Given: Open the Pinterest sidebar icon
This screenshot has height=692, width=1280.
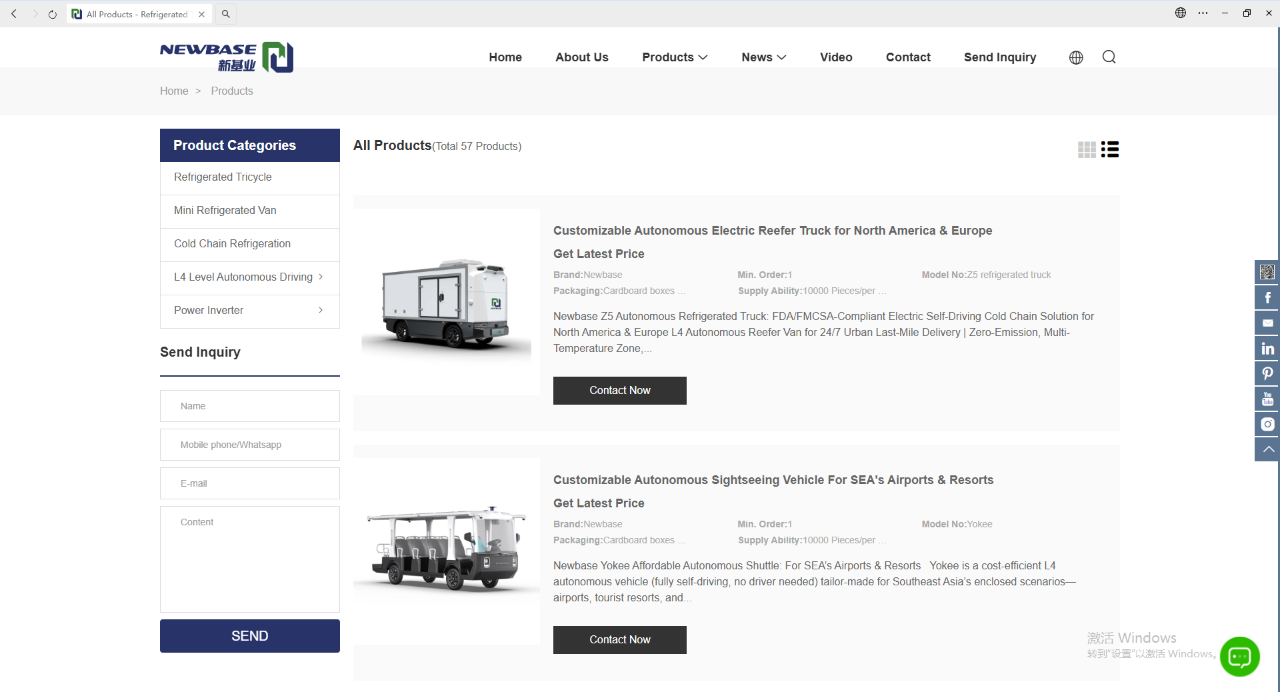Looking at the screenshot, I should 1267,373.
